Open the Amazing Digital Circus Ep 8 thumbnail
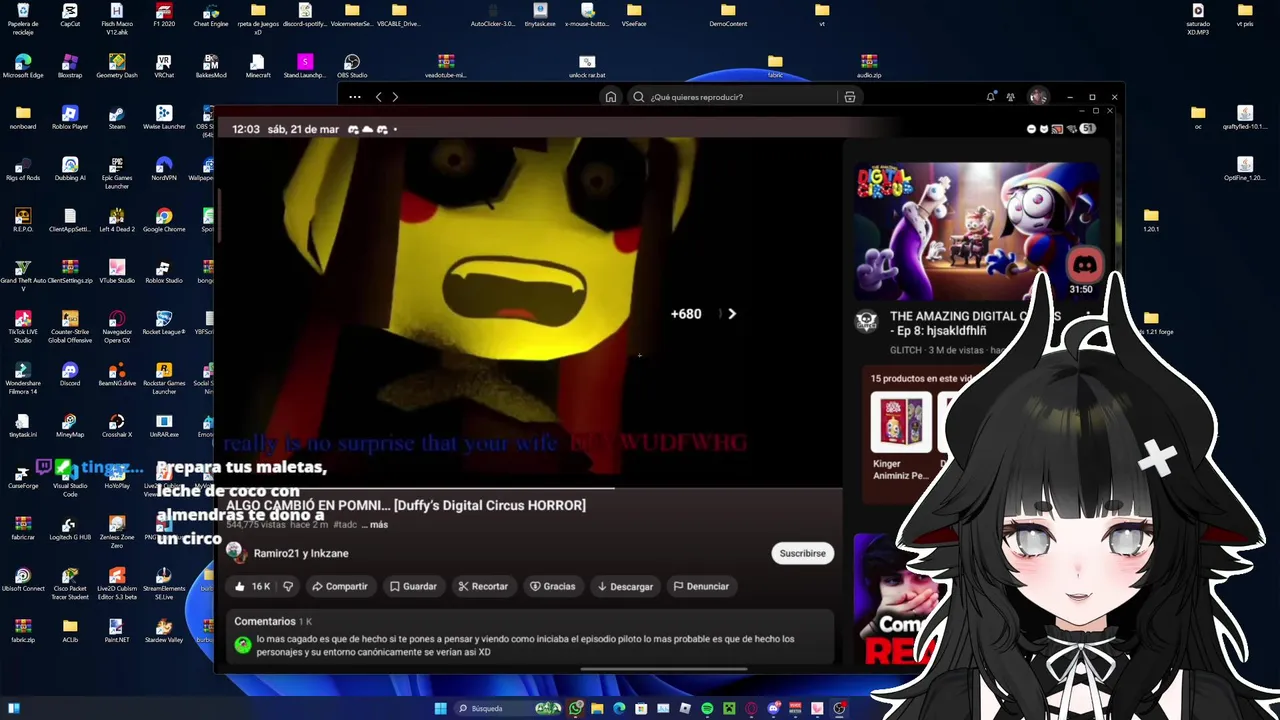 [x=976, y=230]
